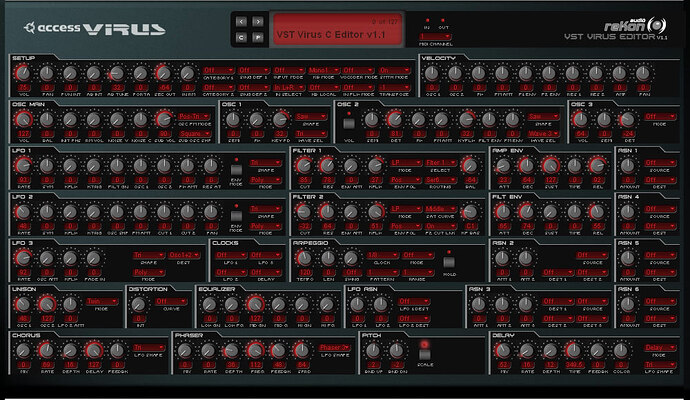Screen dimensions: 690x400
Task: Click the previous patch arrow button
Action: [x=241, y=22]
